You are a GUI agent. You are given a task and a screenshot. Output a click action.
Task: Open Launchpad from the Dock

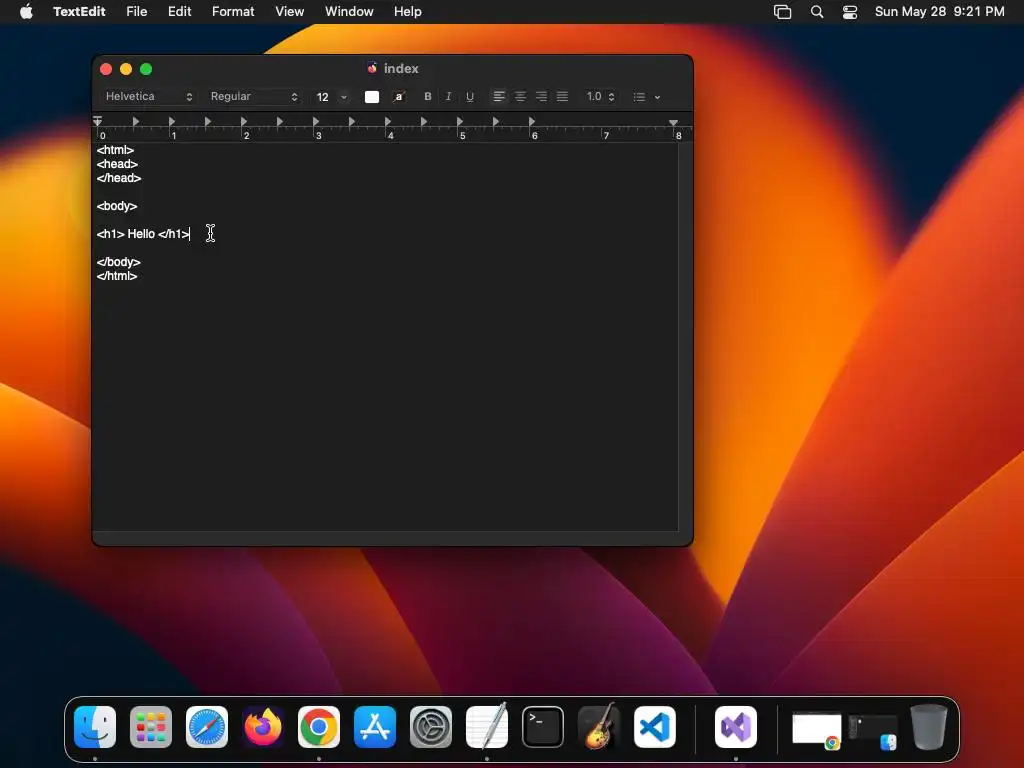[x=151, y=726]
